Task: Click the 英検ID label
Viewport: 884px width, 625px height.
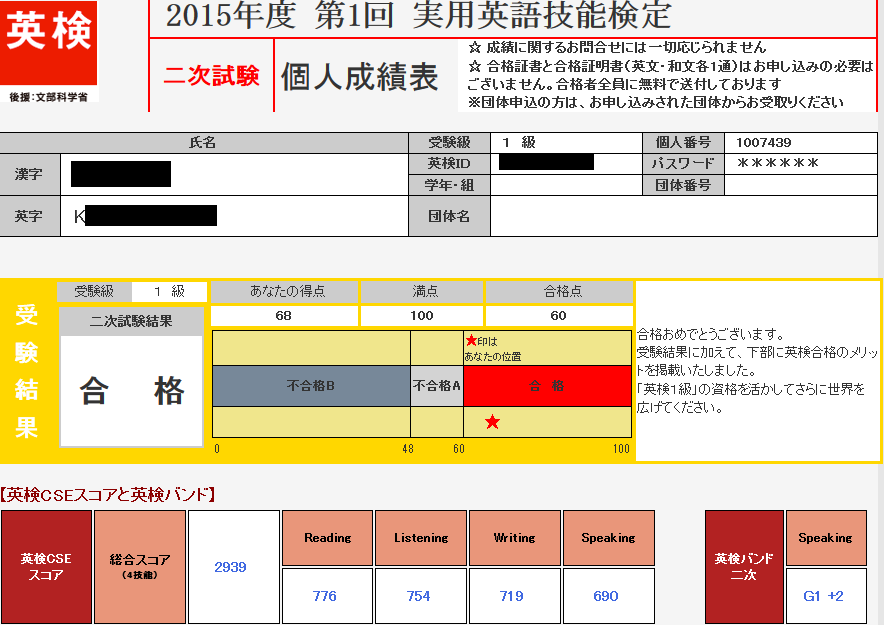Action: coord(449,163)
